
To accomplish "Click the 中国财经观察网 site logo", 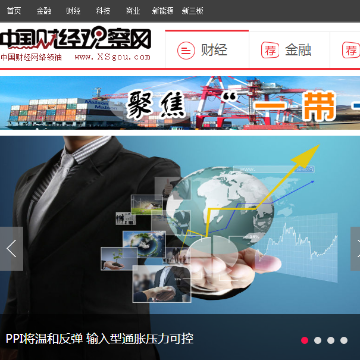I will (x=75, y=45).
